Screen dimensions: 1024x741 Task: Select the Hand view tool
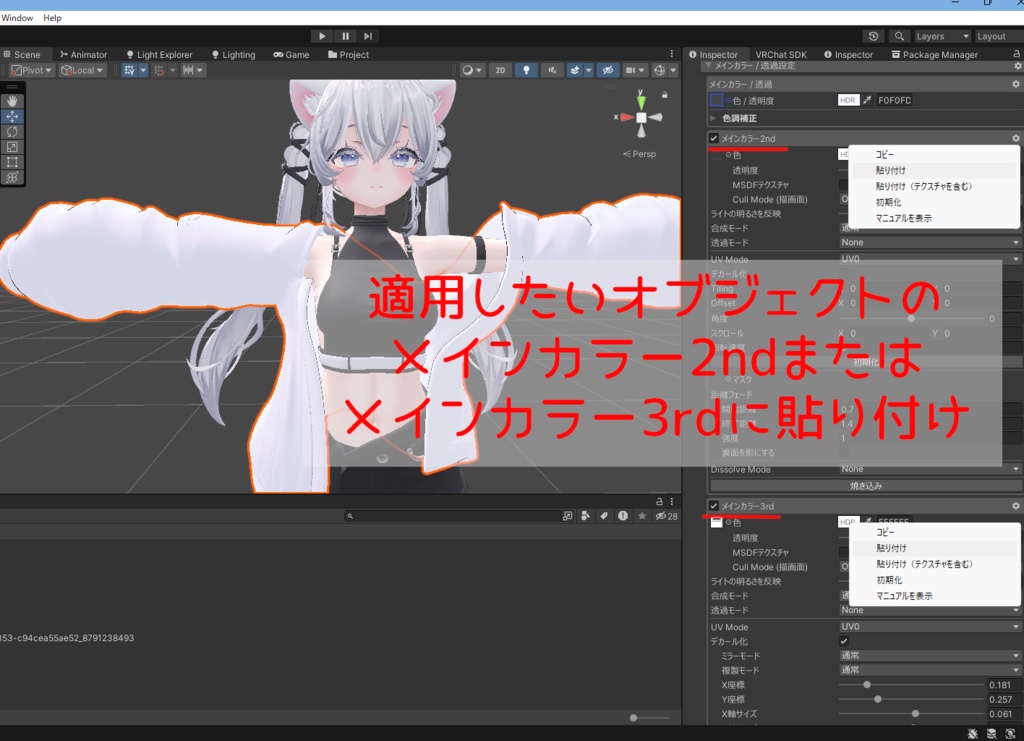(12, 101)
